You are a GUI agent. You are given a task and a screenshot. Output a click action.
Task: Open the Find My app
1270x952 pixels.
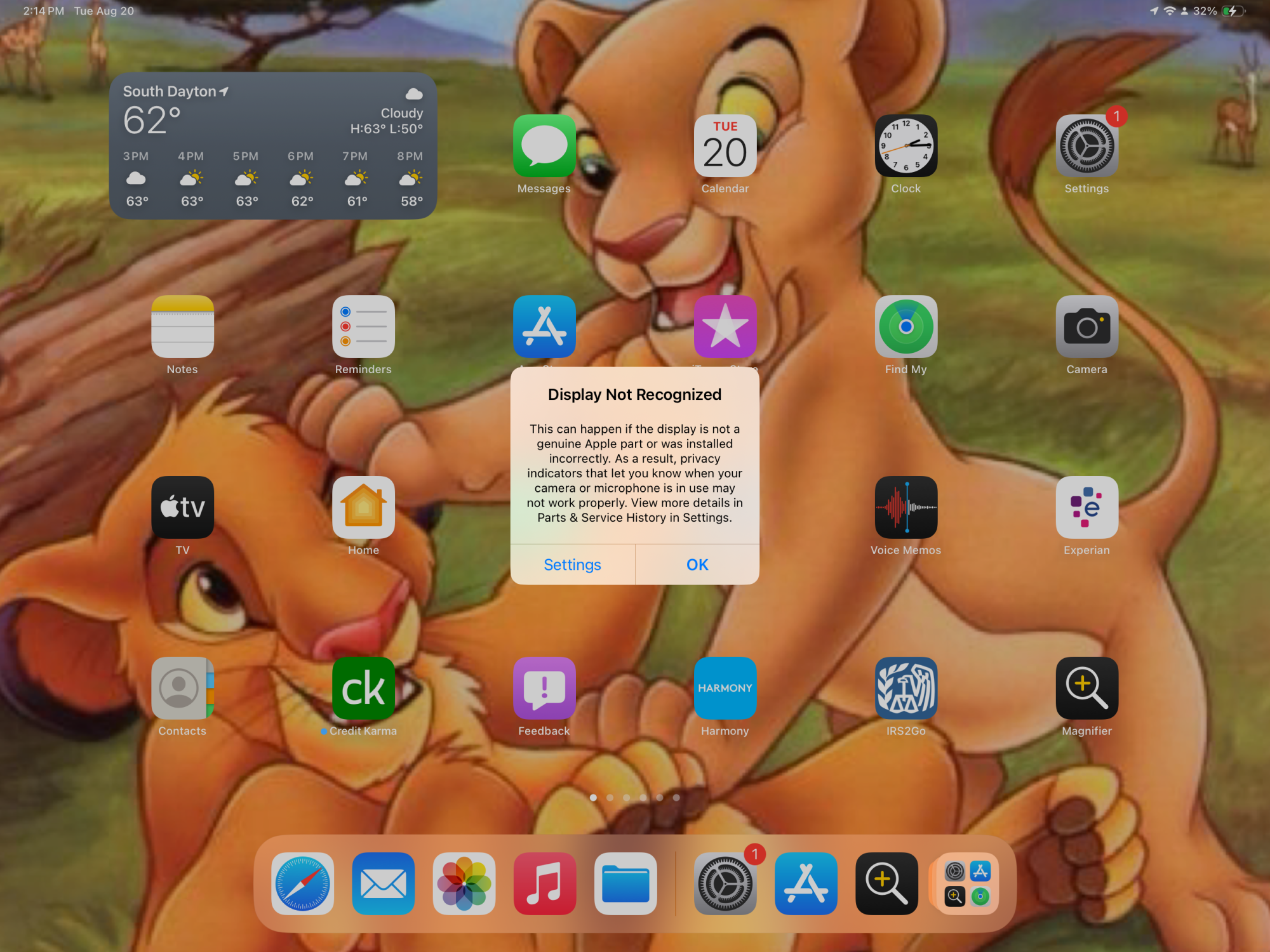pos(906,326)
